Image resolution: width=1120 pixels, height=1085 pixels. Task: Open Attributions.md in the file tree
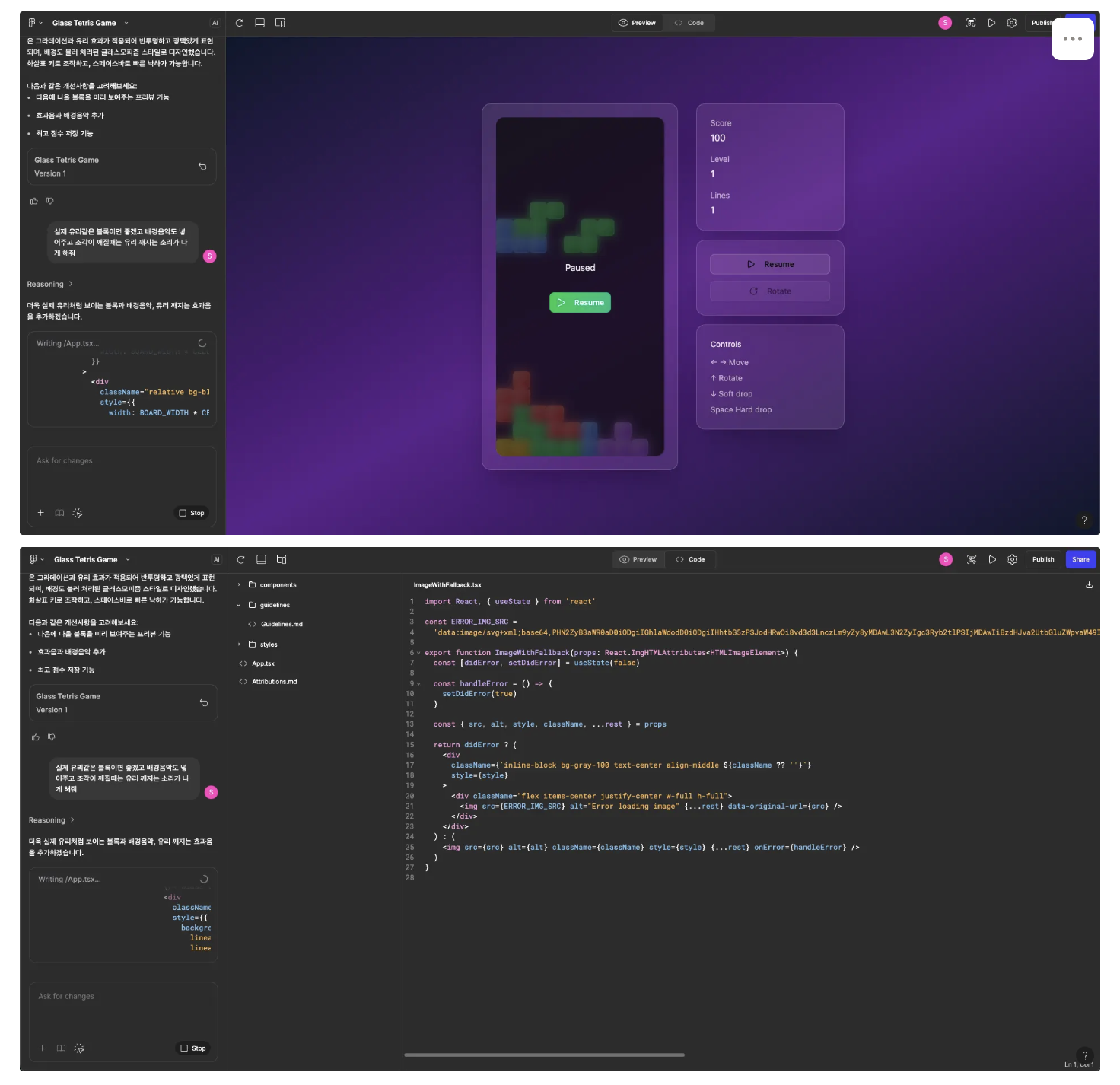pyautogui.click(x=274, y=682)
